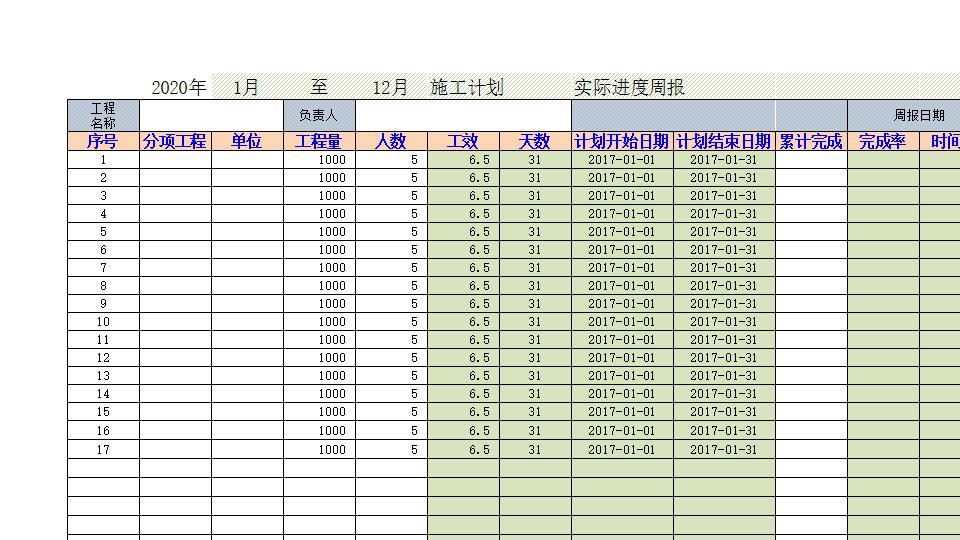Select serial number 1 cell
Screen dimensions: 960x540
click(103, 160)
